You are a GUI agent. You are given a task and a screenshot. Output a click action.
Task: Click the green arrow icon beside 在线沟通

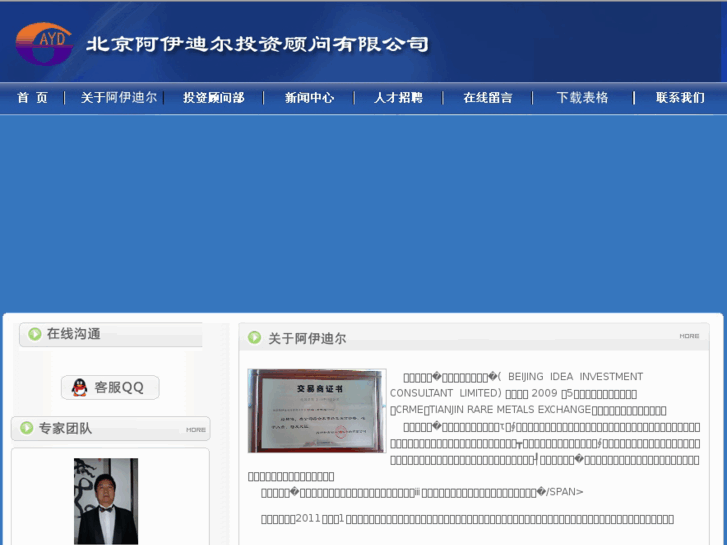coord(35,333)
